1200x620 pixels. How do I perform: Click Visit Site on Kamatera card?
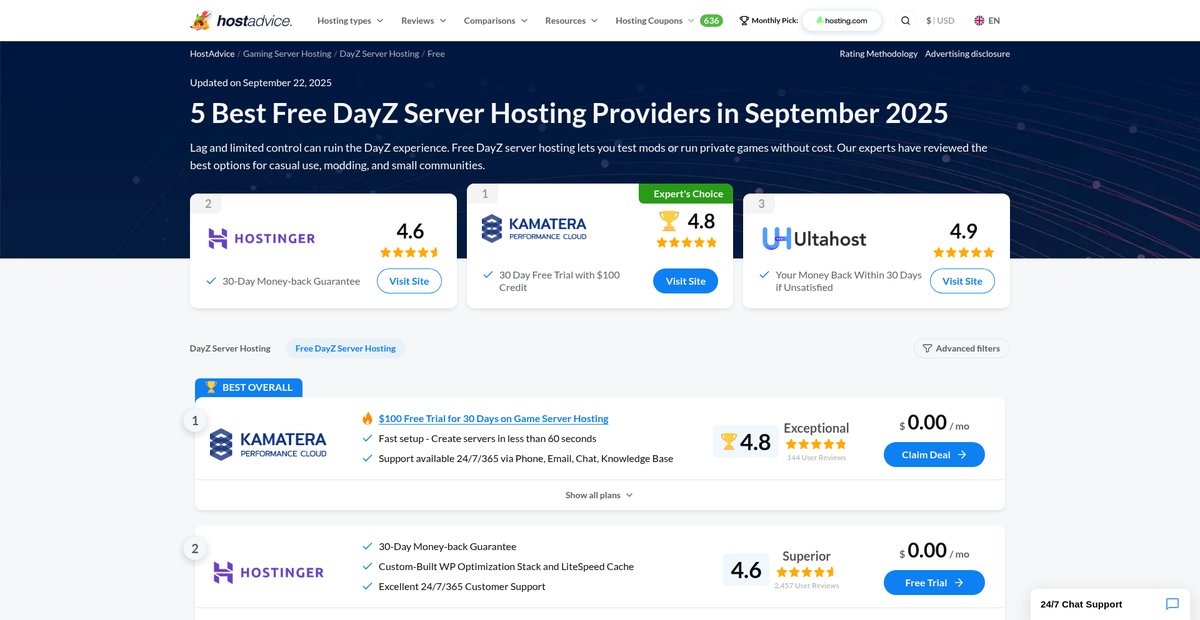pos(686,281)
